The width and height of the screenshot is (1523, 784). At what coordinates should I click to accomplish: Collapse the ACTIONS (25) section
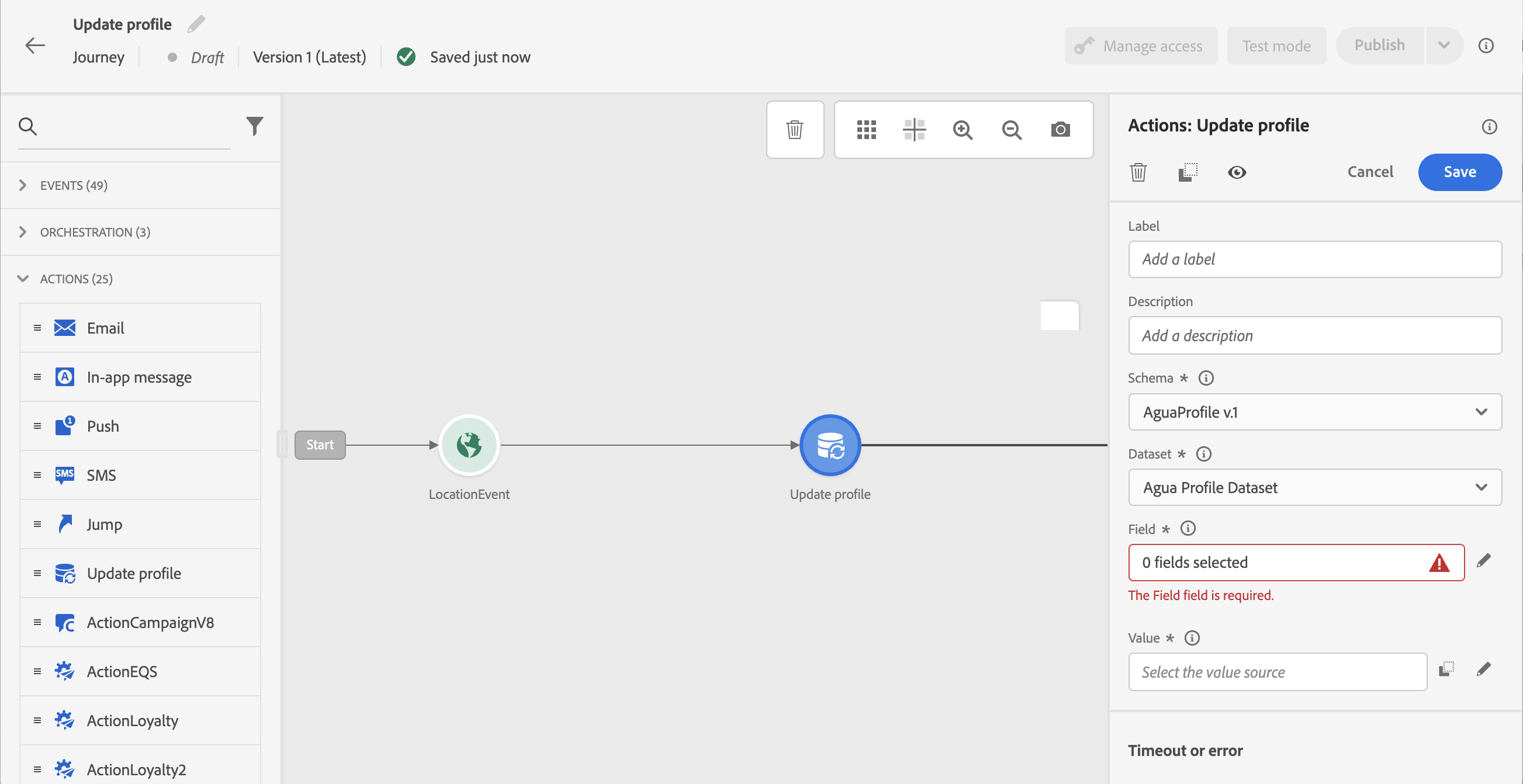(75, 278)
